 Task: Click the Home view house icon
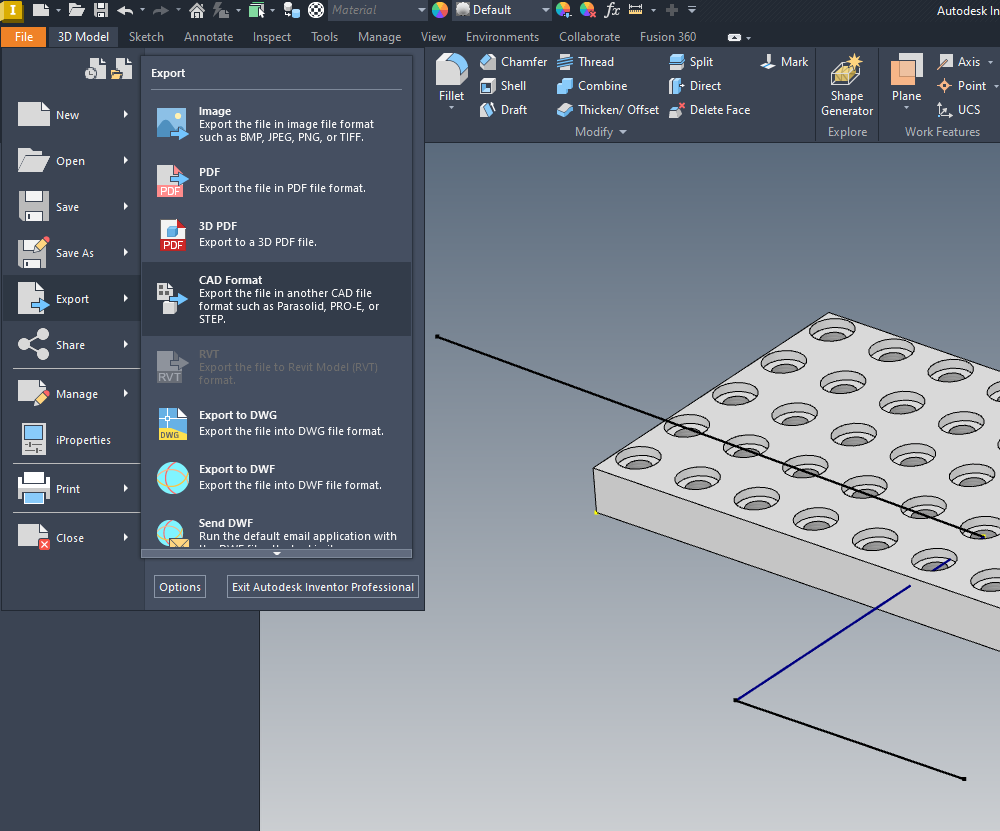(196, 10)
